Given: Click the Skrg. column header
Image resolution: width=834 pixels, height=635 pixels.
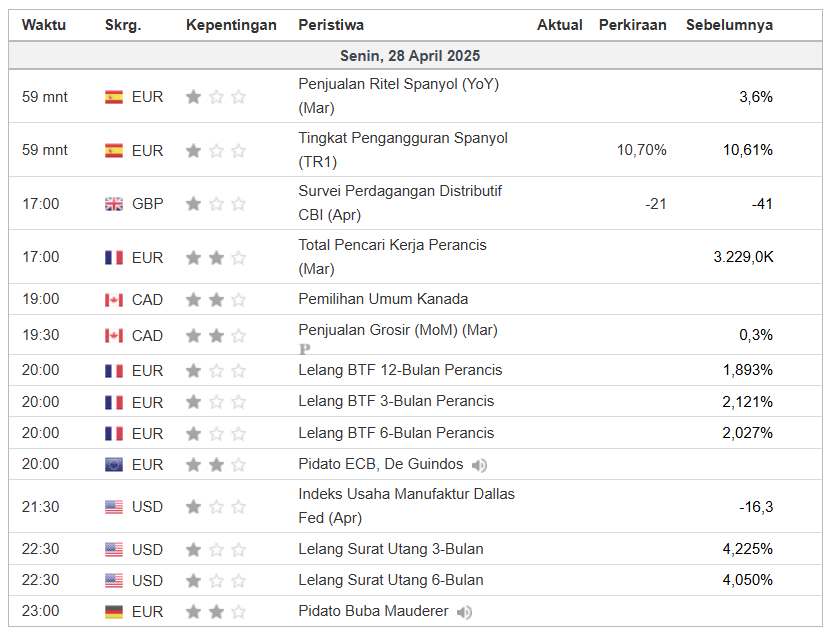Looking at the screenshot, I should point(123,25).
